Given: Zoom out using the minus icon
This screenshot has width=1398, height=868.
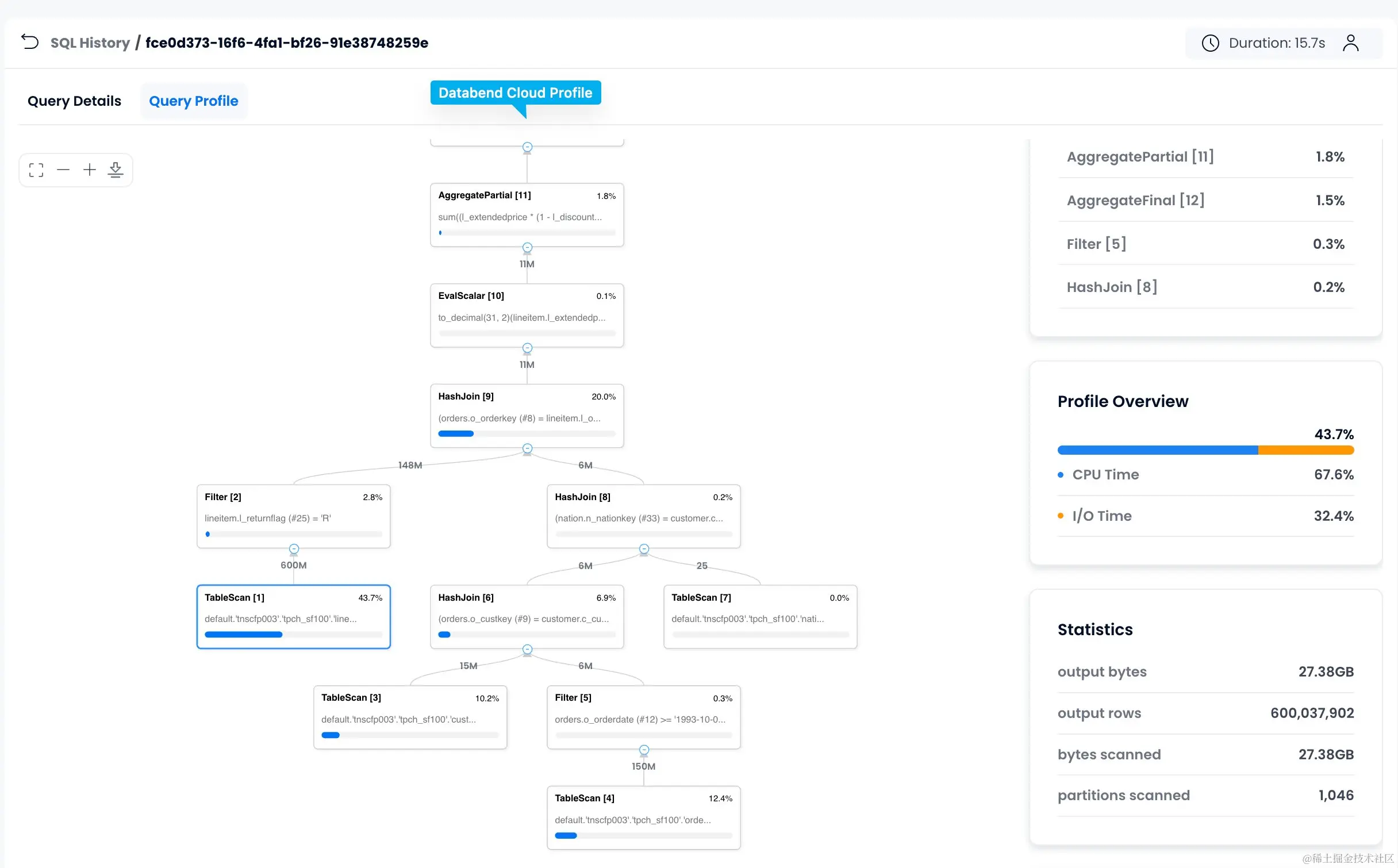Looking at the screenshot, I should (x=63, y=170).
